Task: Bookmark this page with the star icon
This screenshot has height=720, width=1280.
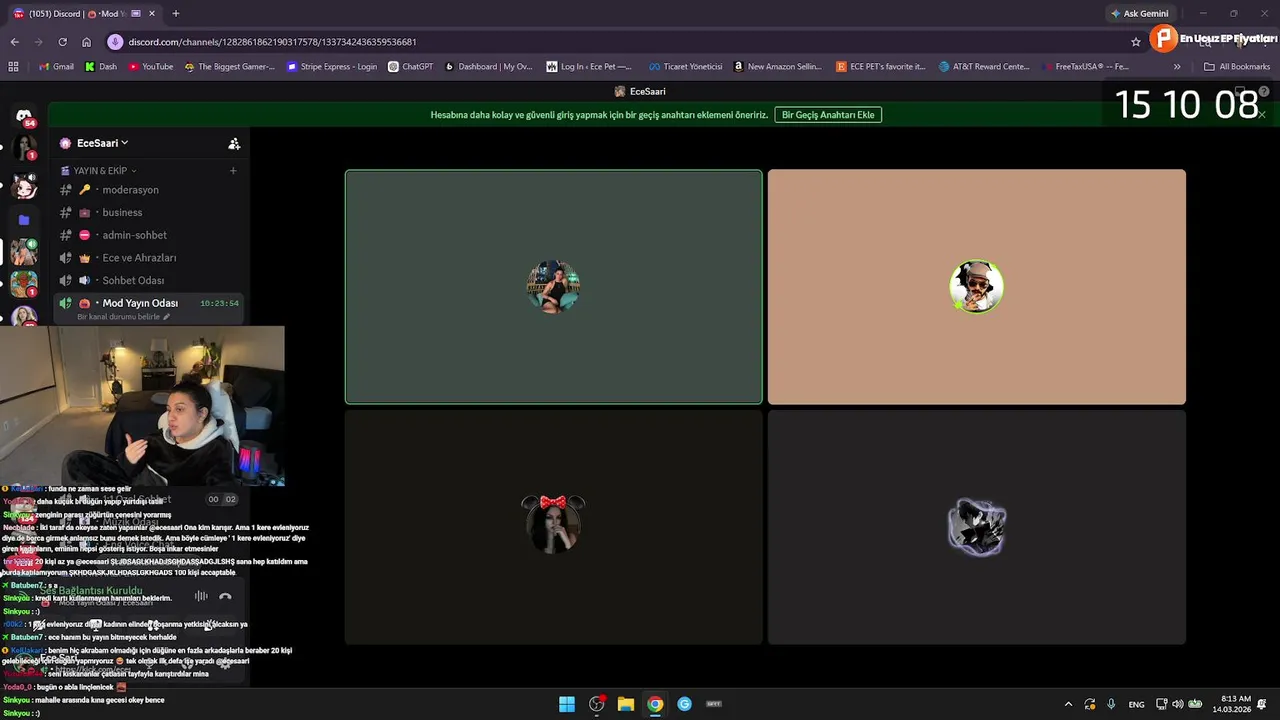Action: click(1136, 42)
